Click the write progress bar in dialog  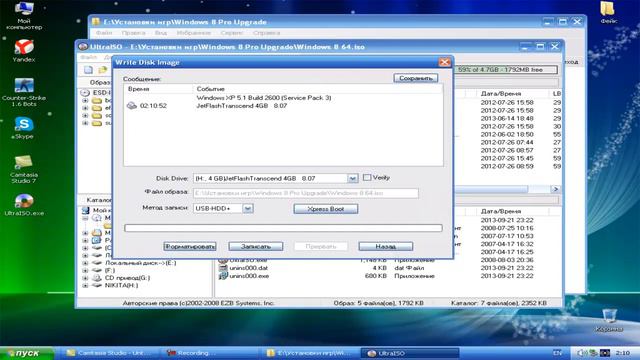tap(283, 228)
